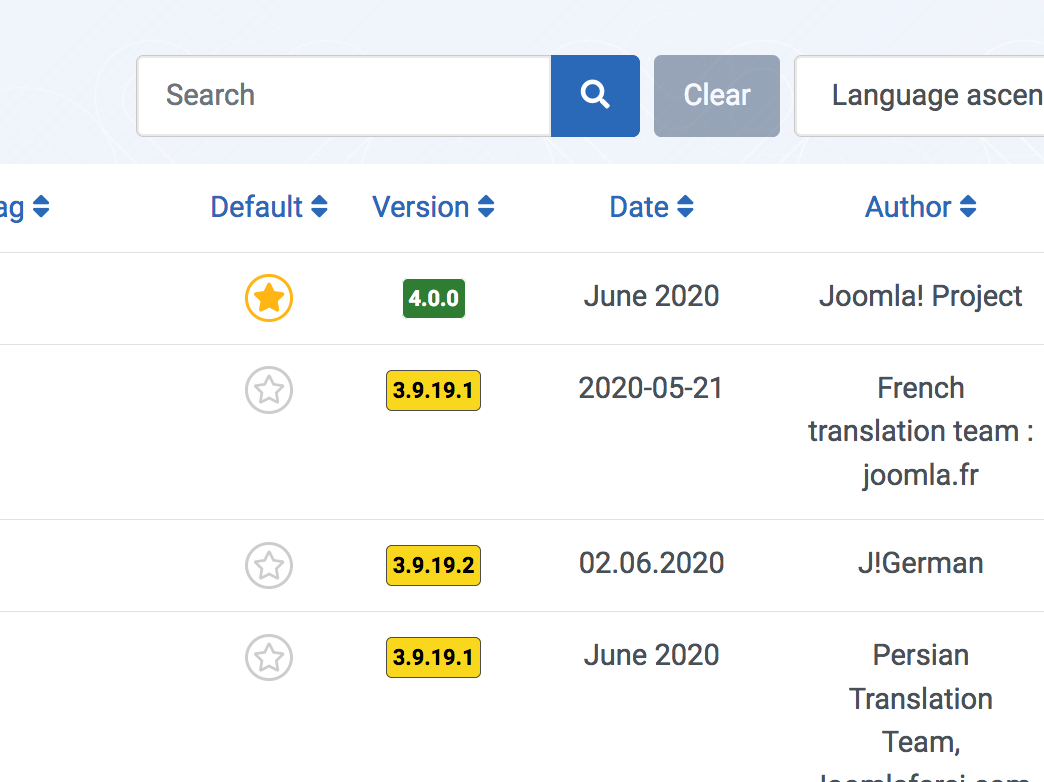
Task: Click the 3.9.19.2 version badge
Action: (x=433, y=566)
